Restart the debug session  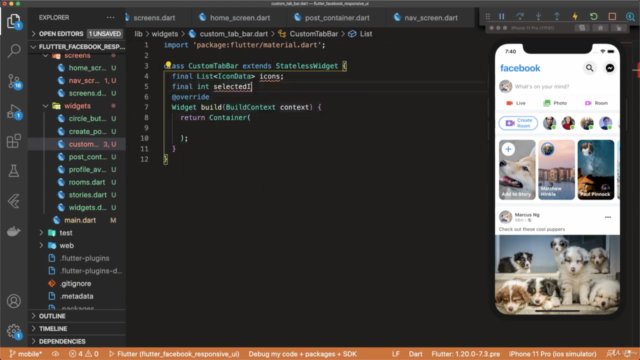pos(594,16)
